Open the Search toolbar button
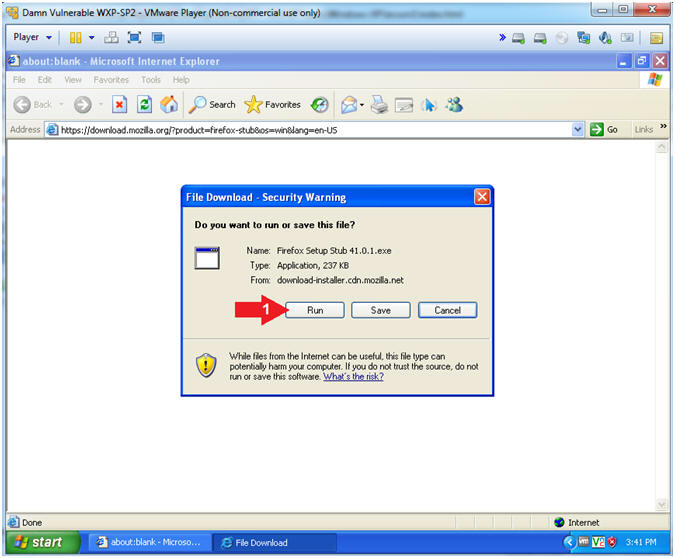The width and height of the screenshot is (675, 558). [x=212, y=105]
